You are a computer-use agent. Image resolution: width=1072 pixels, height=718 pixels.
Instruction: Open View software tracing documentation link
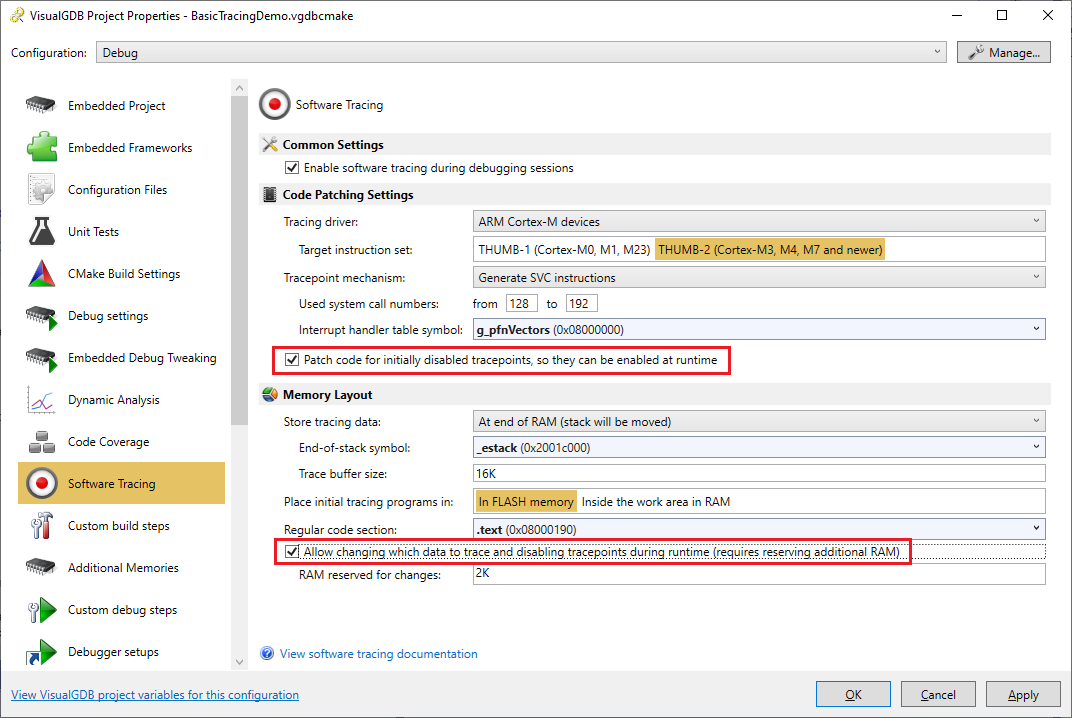coord(379,654)
